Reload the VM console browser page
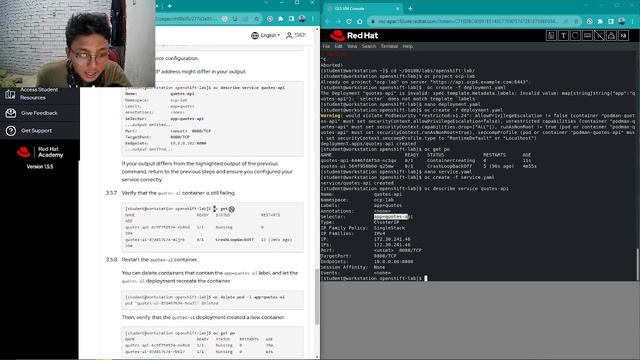 click(349, 21)
